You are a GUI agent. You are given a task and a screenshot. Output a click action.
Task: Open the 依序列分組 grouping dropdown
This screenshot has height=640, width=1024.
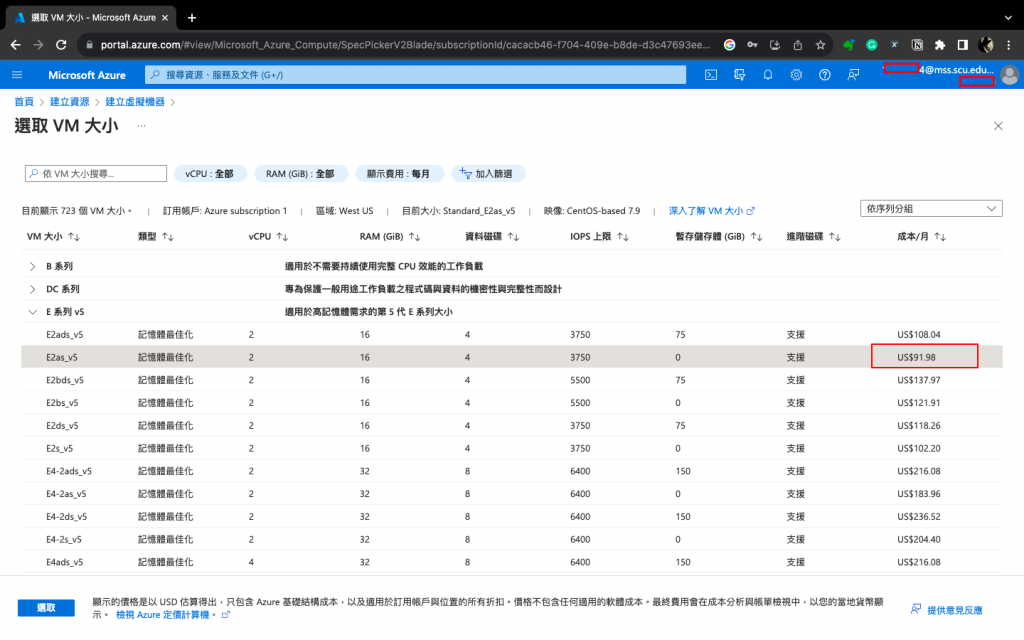tap(931, 209)
